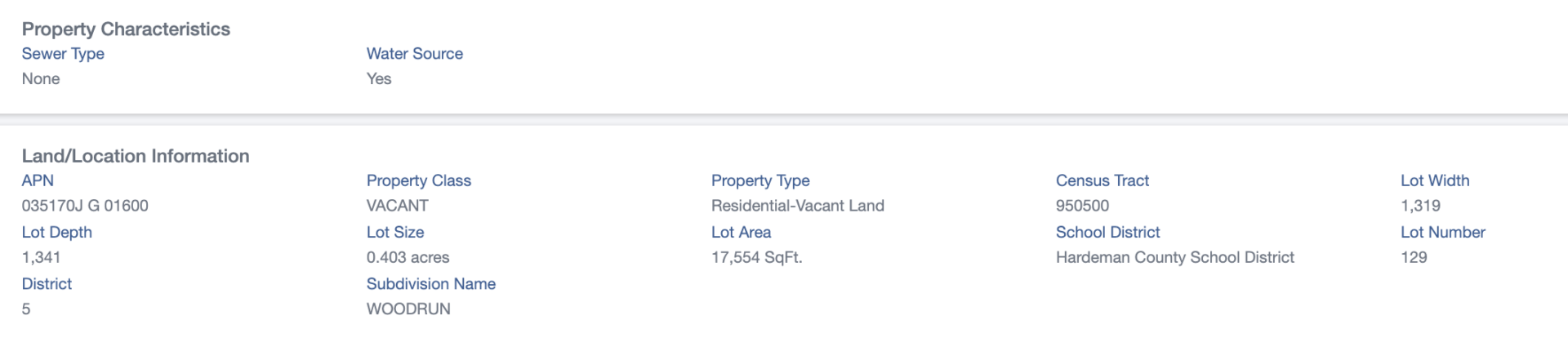This screenshot has height=338, width=1568.
Task: Select the Sewer Type label
Action: tap(63, 54)
